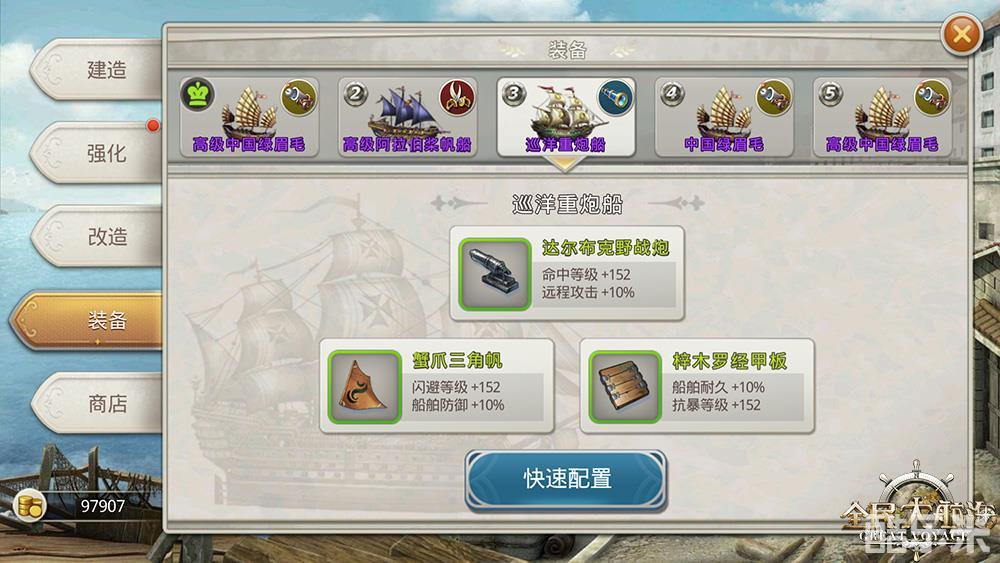
Task: Close the 装备 equipment panel
Action: point(961,34)
